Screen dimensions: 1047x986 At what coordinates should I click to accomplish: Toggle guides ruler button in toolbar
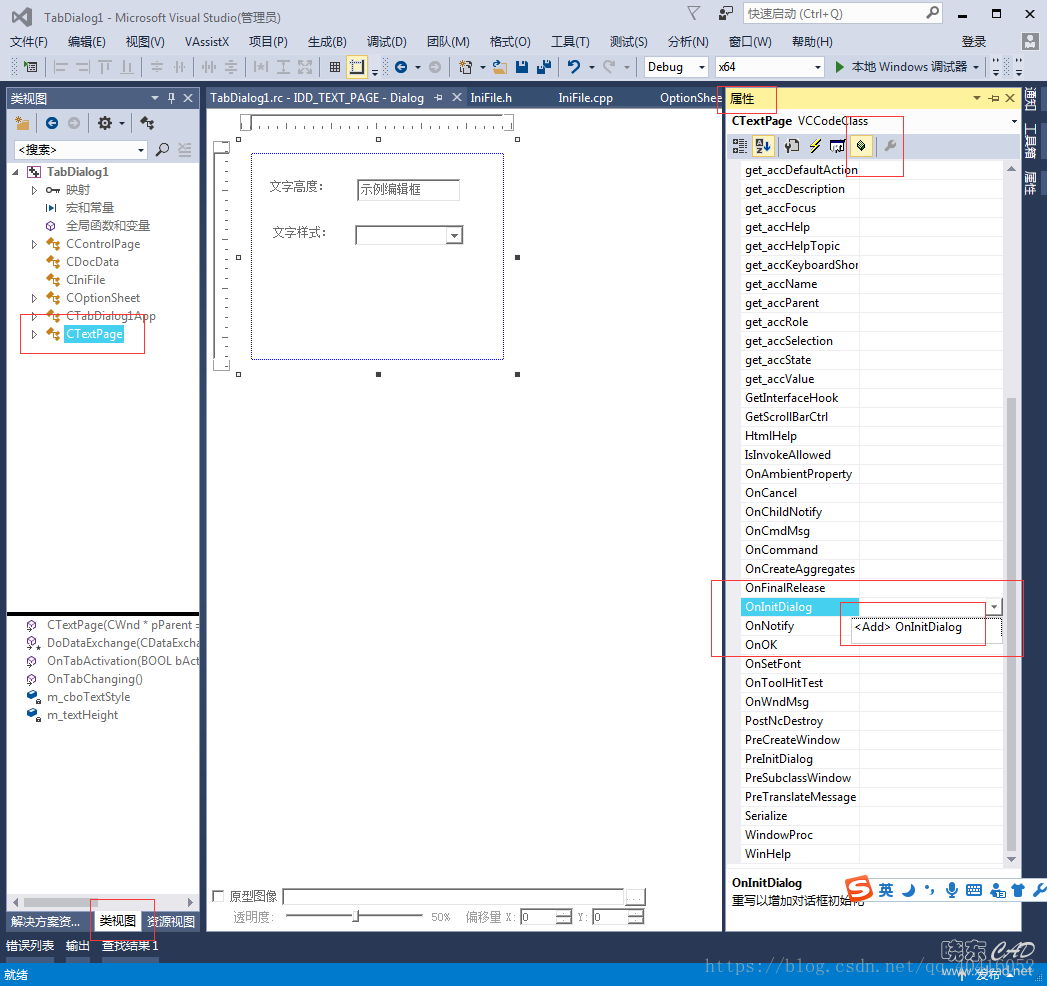point(357,67)
